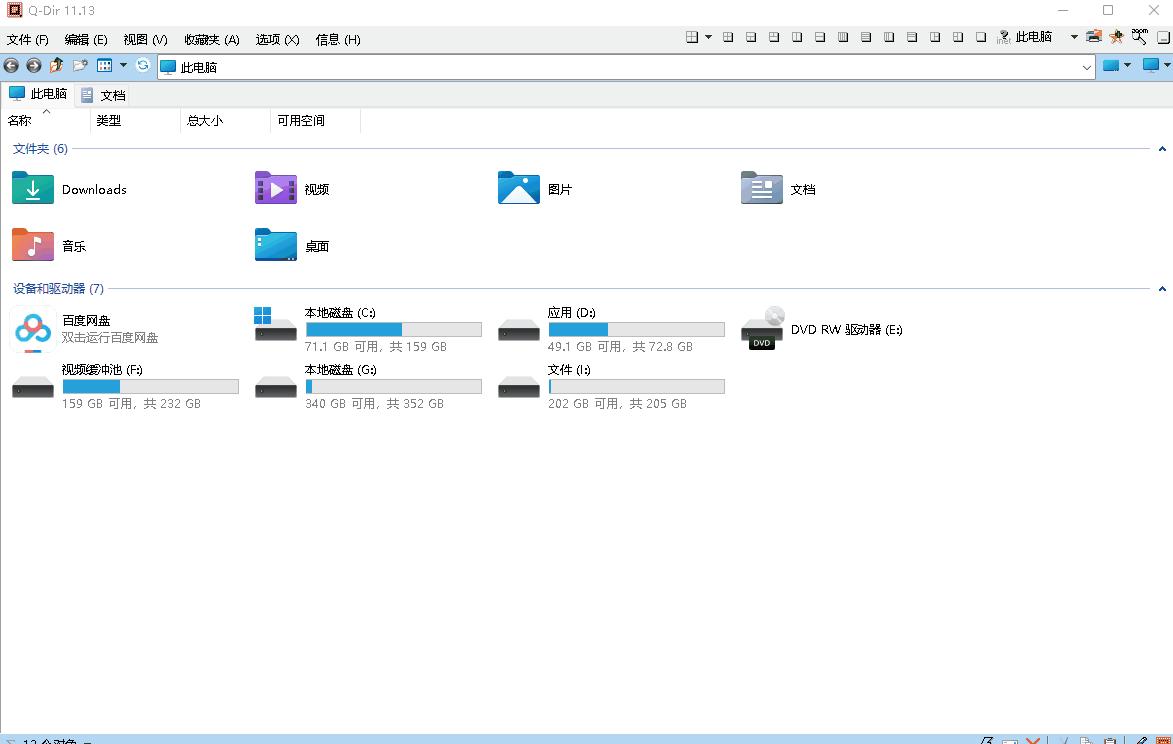This screenshot has height=744, width=1173.
Task: Collapse the 设备和驱动器 section
Action: [x=1161, y=289]
